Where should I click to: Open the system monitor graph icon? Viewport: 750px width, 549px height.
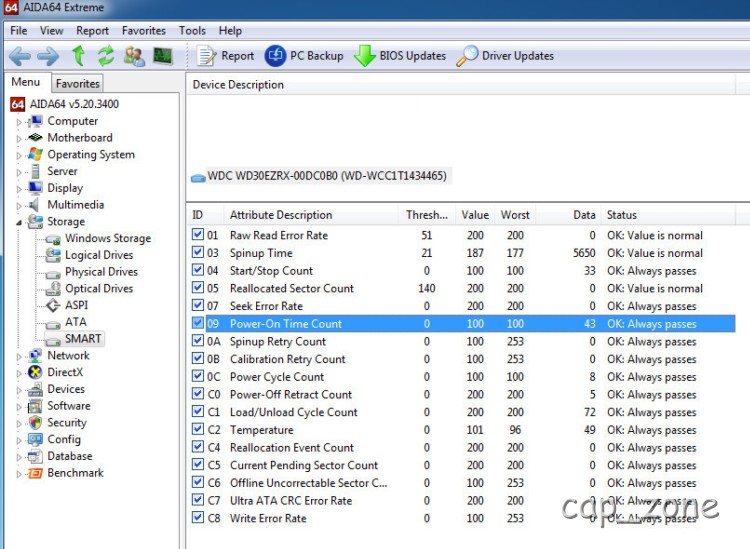[x=163, y=56]
